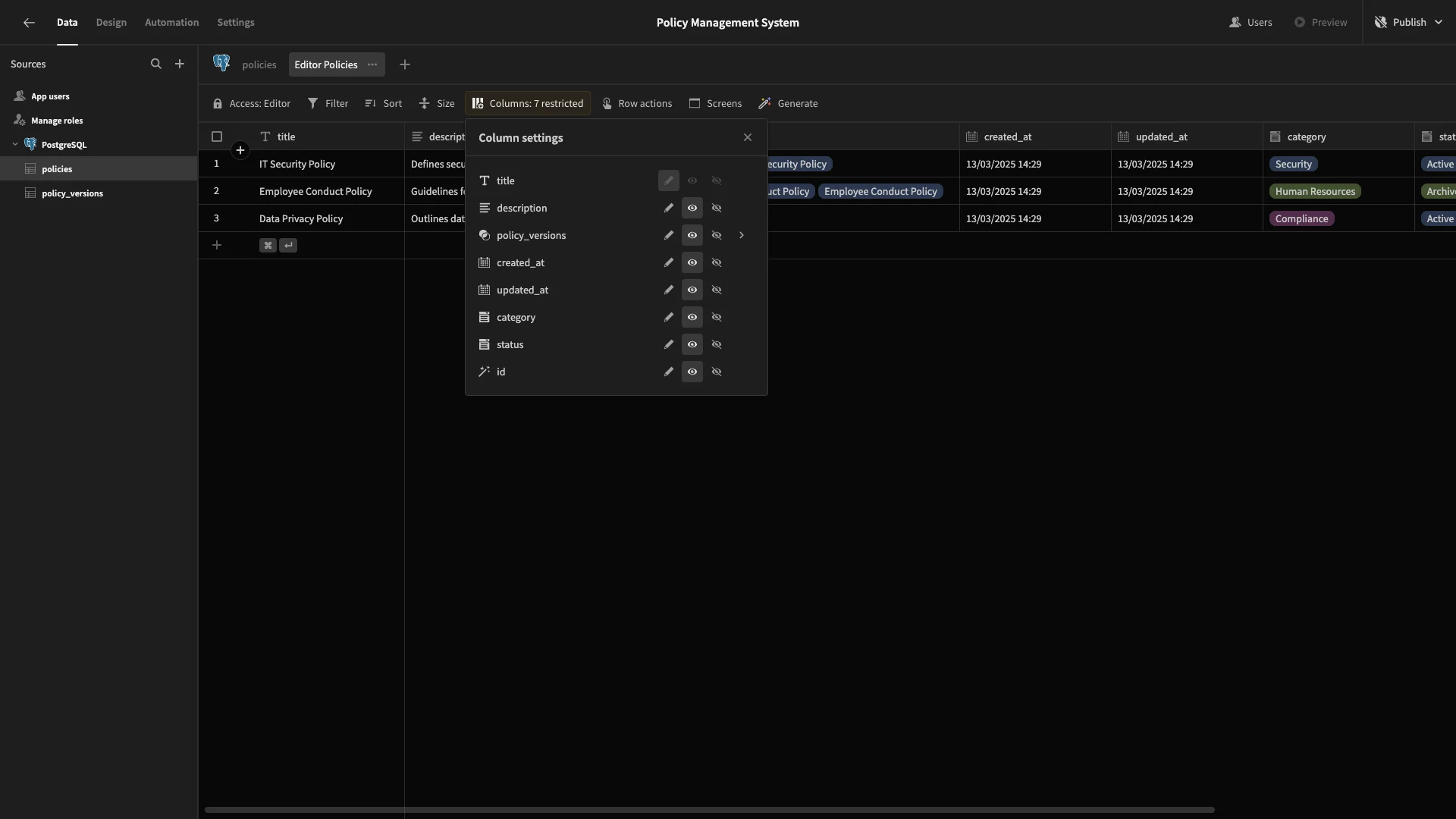Click Preview button in top bar
This screenshot has width=1456, height=819.
click(x=1321, y=23)
